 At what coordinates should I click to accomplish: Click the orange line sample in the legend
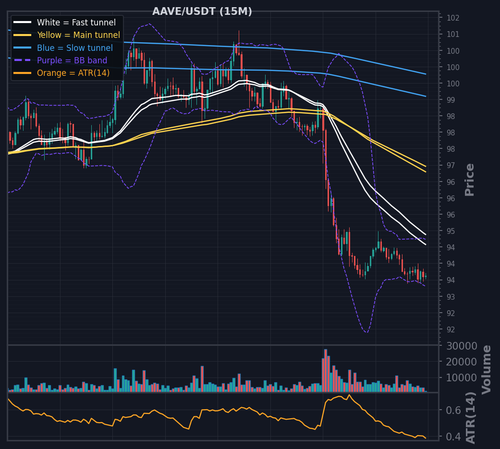coord(22,73)
